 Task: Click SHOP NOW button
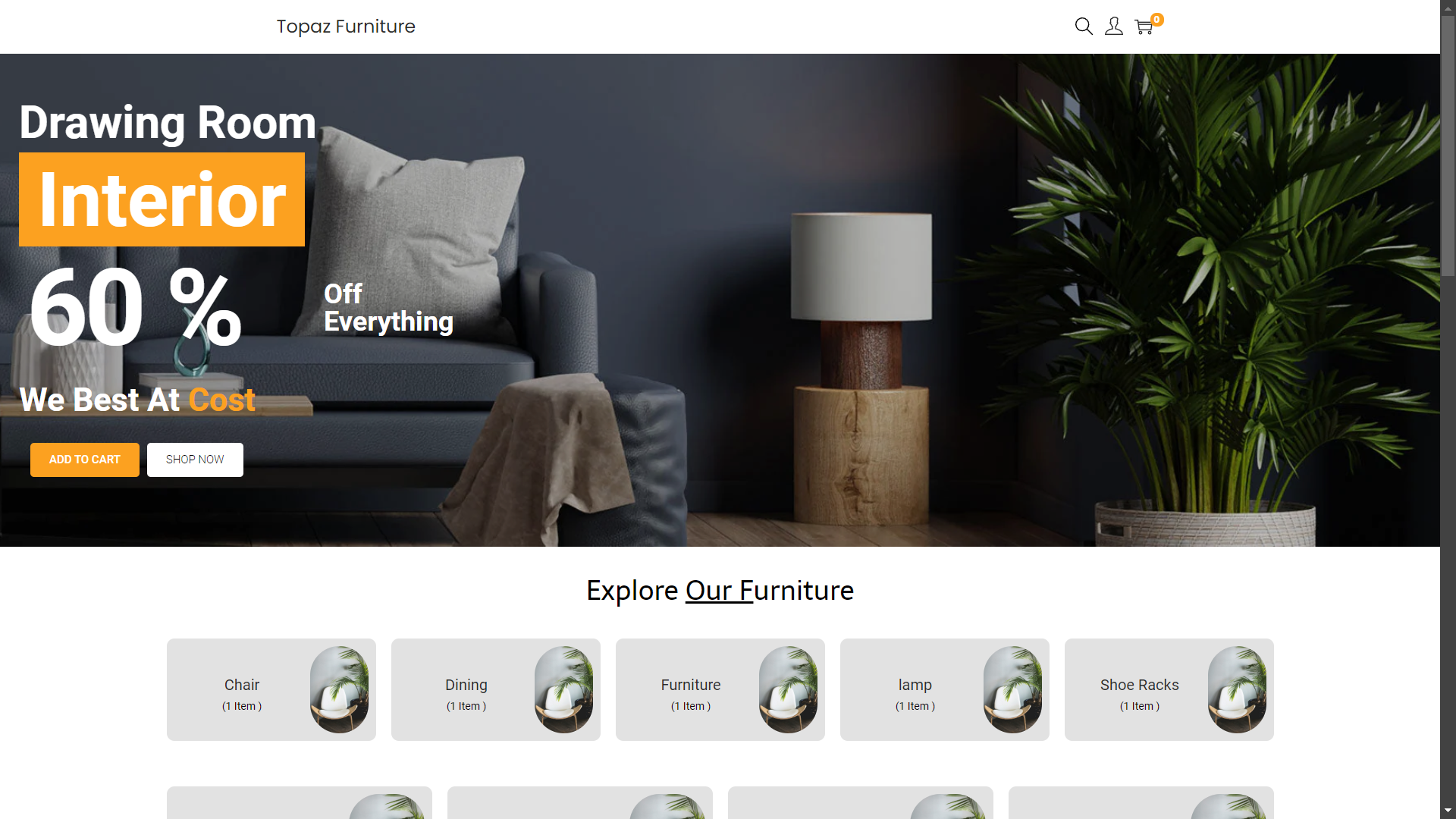click(x=195, y=459)
